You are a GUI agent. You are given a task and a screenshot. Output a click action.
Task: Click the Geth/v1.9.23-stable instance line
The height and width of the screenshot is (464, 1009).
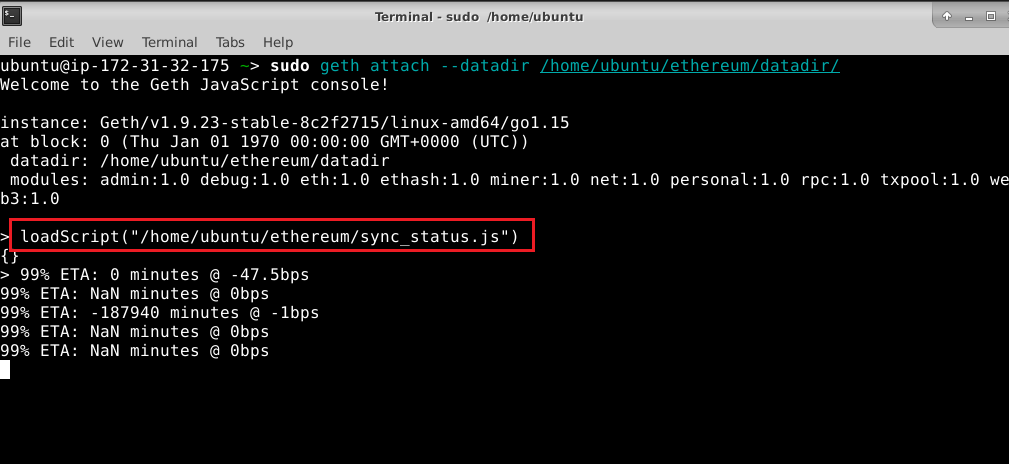284,123
